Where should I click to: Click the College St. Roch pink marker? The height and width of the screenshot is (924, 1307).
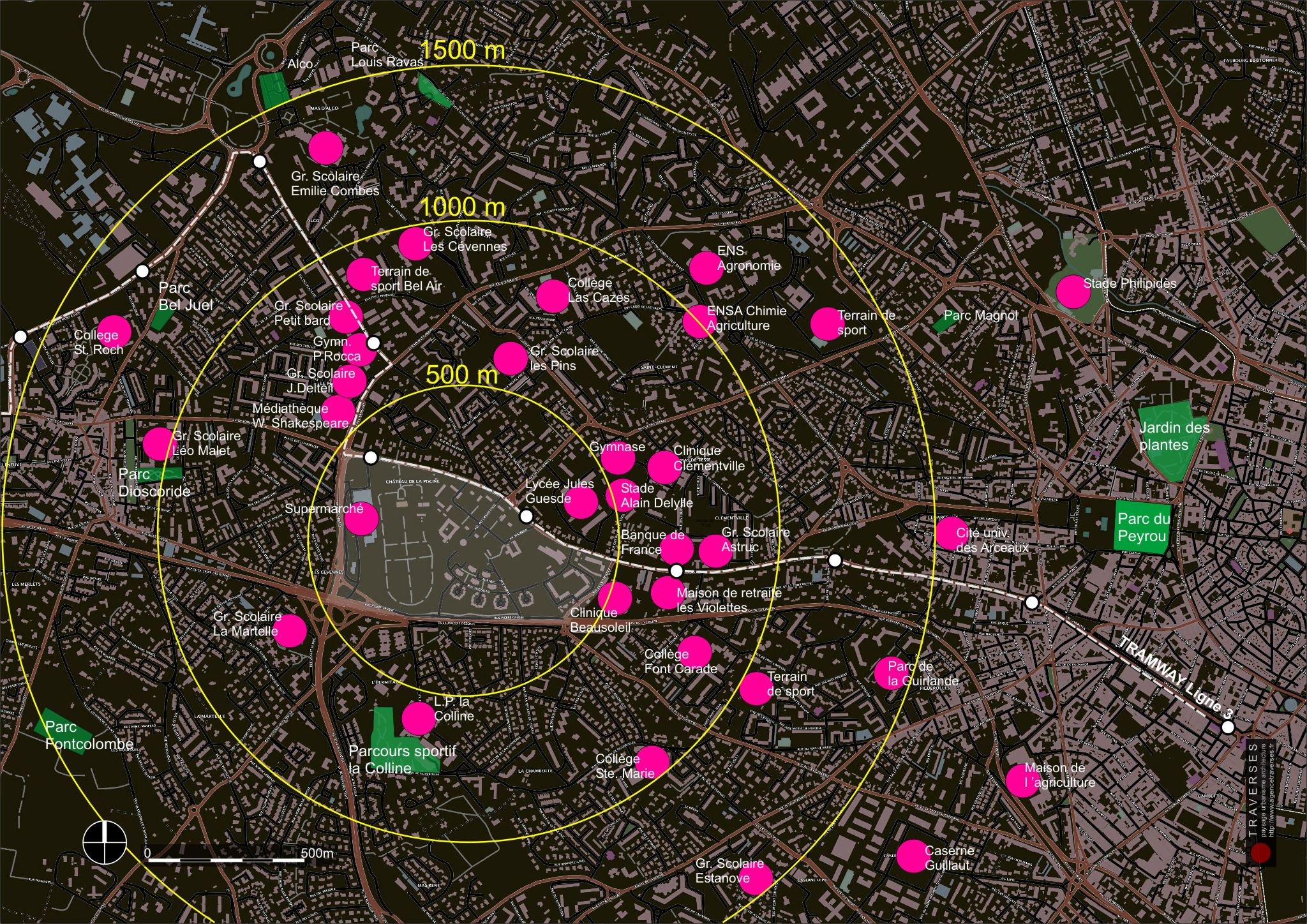pos(114,332)
